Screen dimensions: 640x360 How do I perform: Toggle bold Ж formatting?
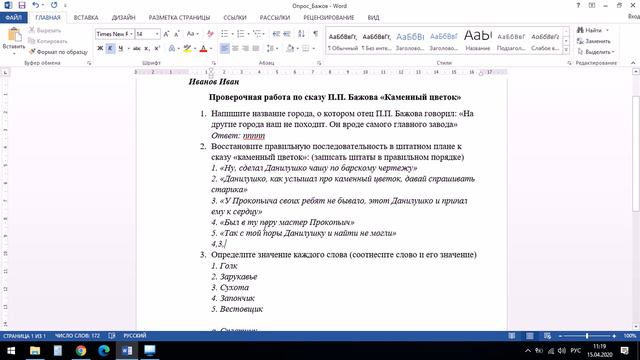[x=100, y=49]
